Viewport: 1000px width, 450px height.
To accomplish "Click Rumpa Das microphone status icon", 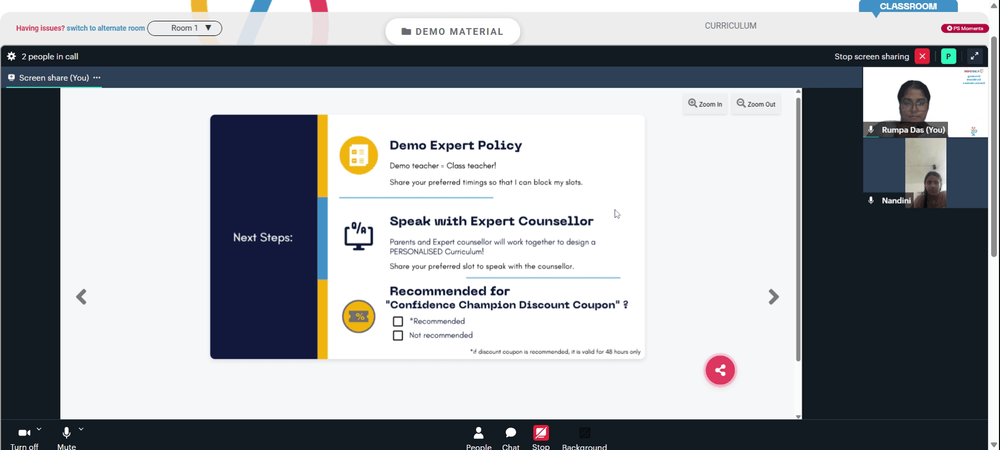I will [x=871, y=129].
